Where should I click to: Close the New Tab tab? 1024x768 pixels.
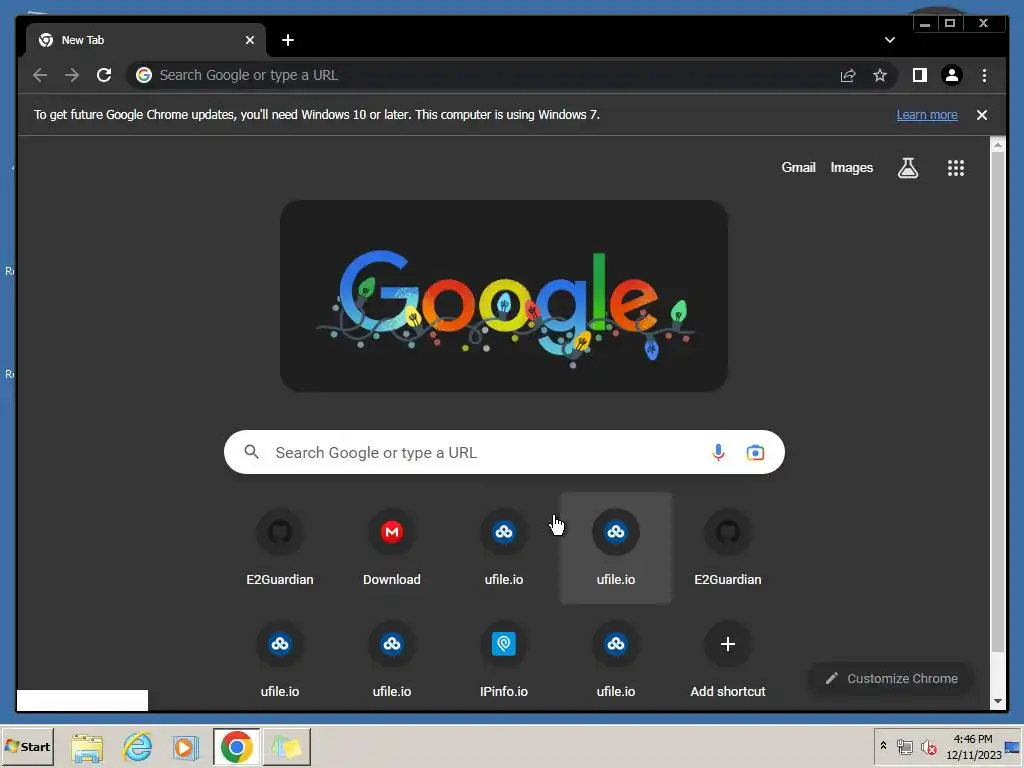pyautogui.click(x=249, y=40)
